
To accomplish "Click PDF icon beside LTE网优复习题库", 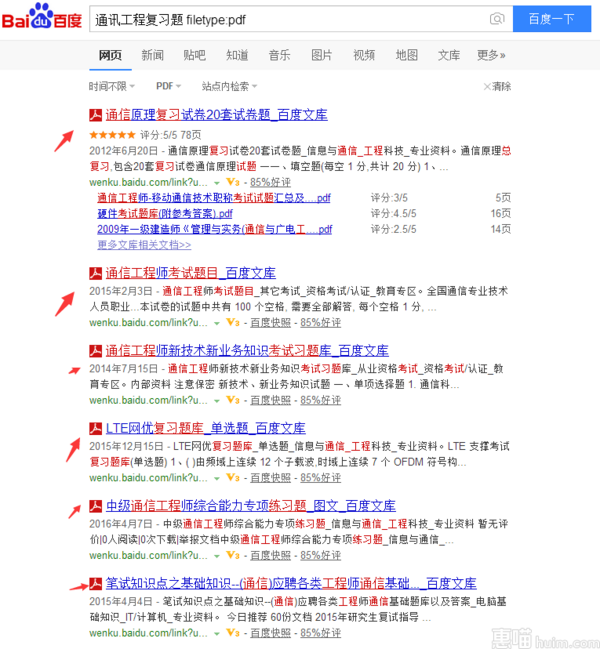I will click(96, 428).
